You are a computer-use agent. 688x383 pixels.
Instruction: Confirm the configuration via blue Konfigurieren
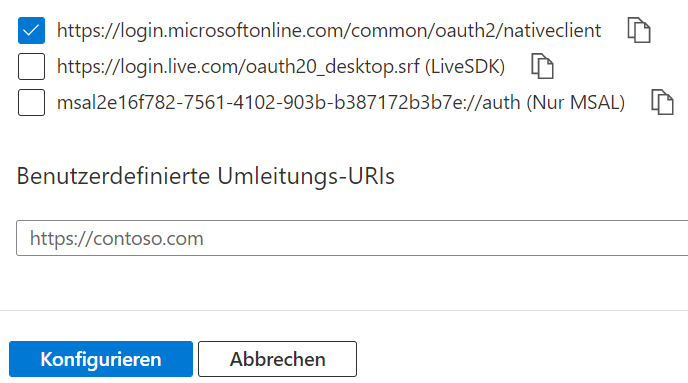click(x=101, y=359)
